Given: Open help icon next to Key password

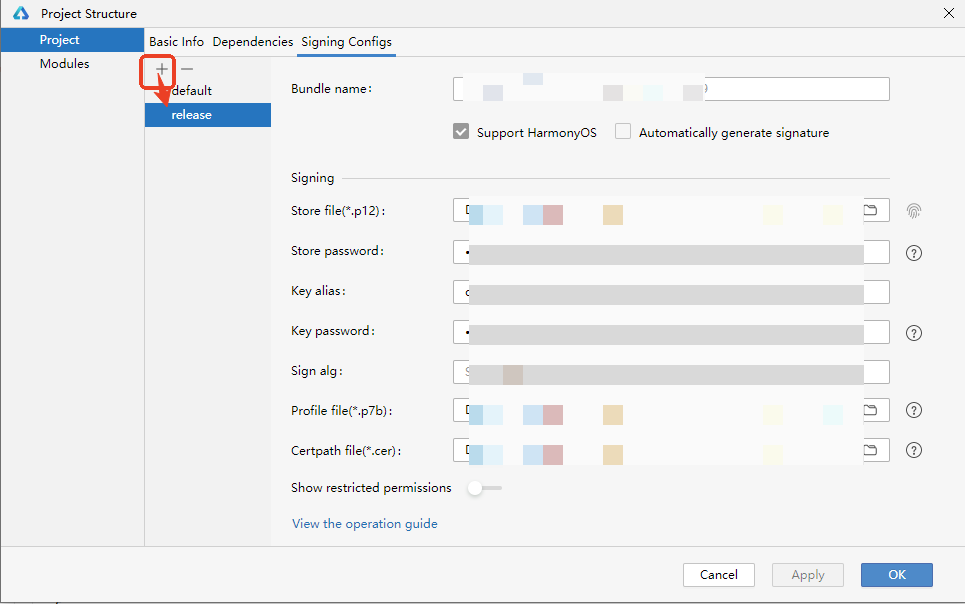Looking at the screenshot, I should pos(913,332).
